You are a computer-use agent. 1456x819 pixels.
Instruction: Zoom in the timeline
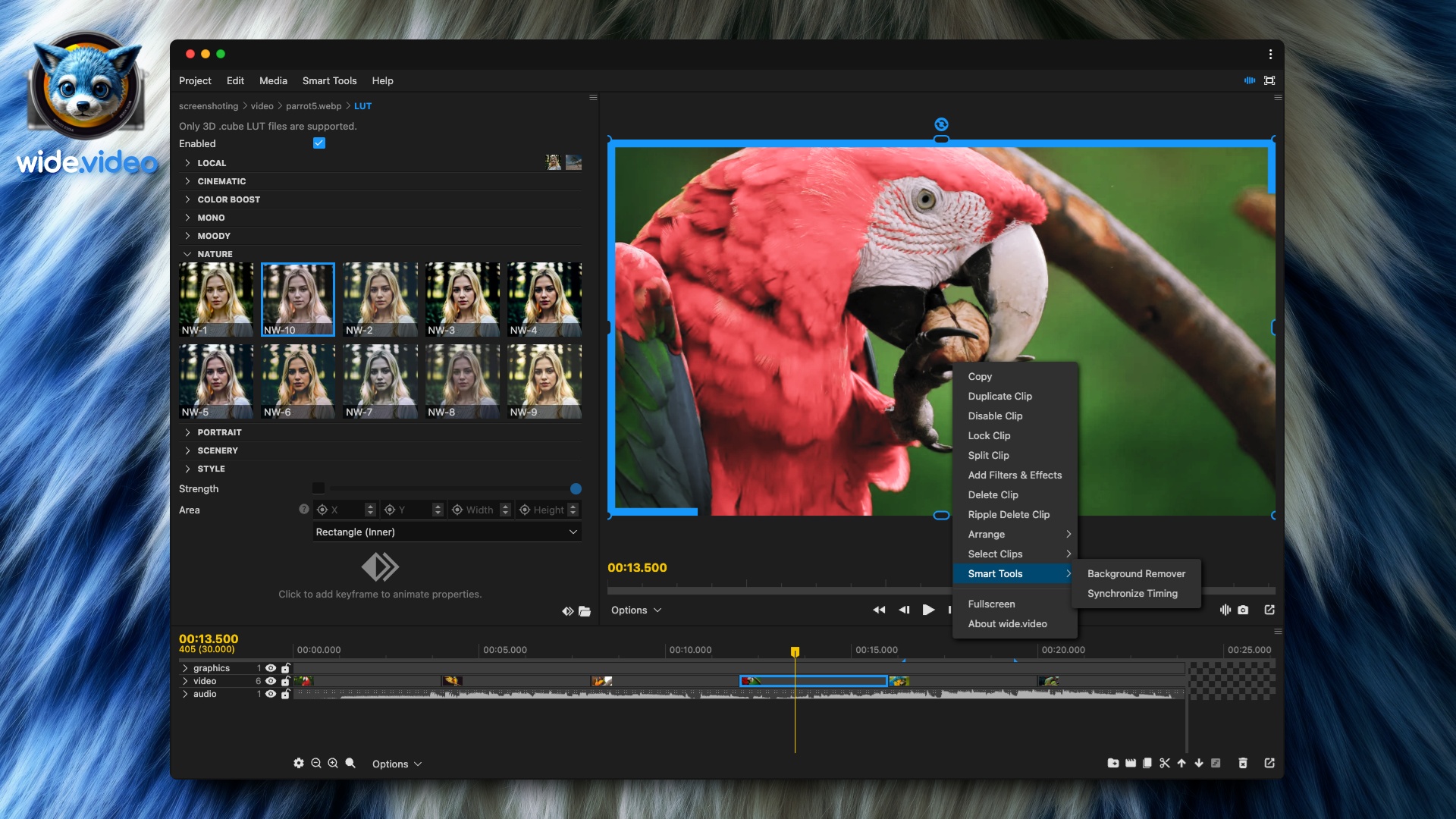(333, 763)
